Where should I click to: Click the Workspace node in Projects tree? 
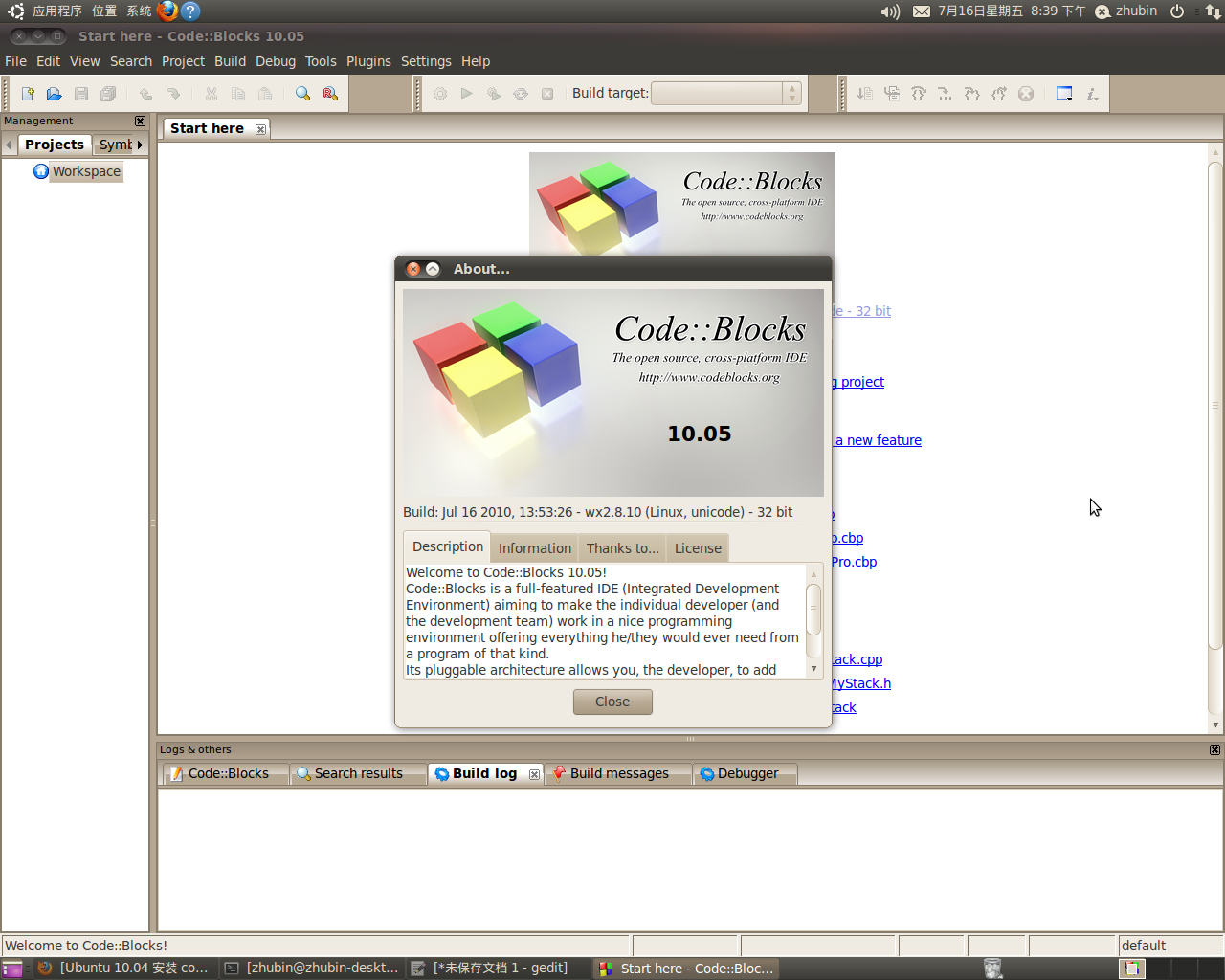click(86, 171)
